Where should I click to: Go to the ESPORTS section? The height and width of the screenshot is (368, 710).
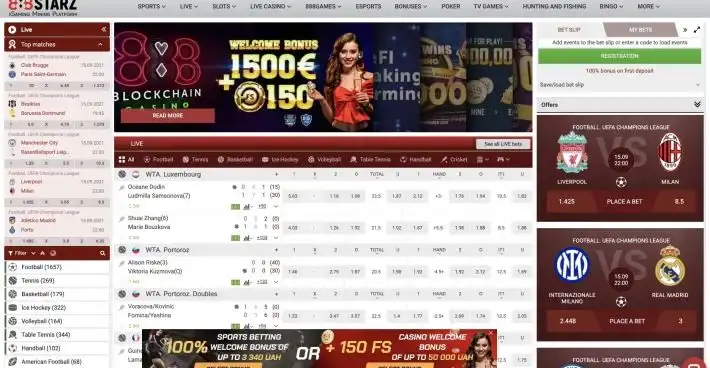coord(368,6)
